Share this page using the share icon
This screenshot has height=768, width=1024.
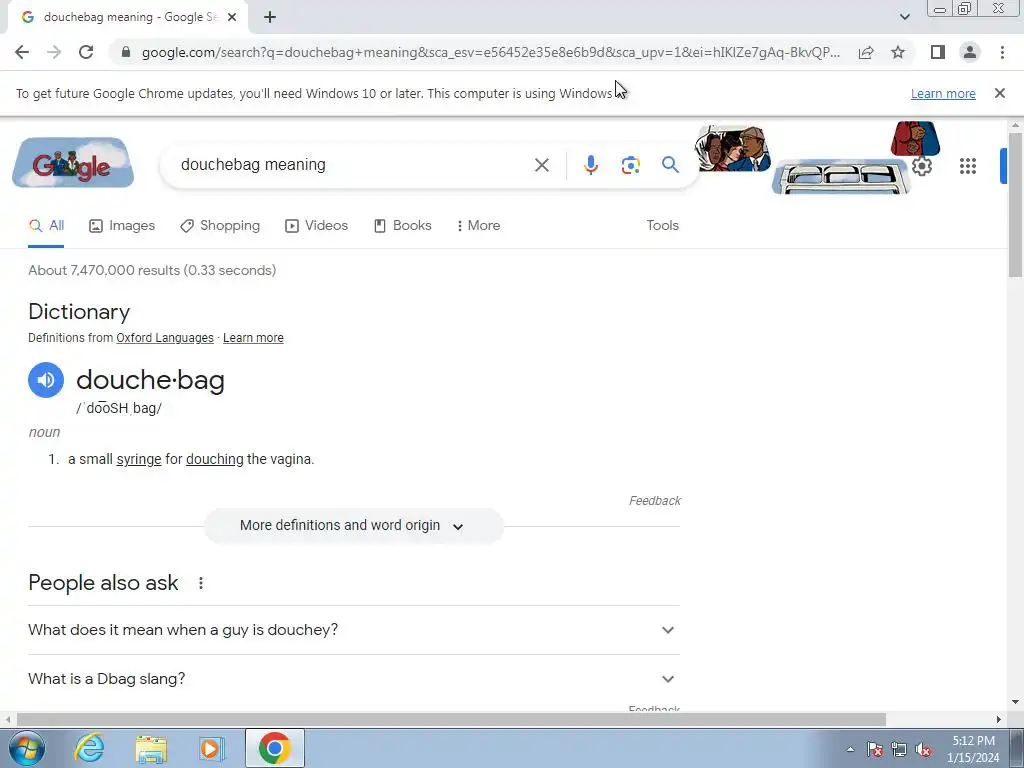pos(866,52)
